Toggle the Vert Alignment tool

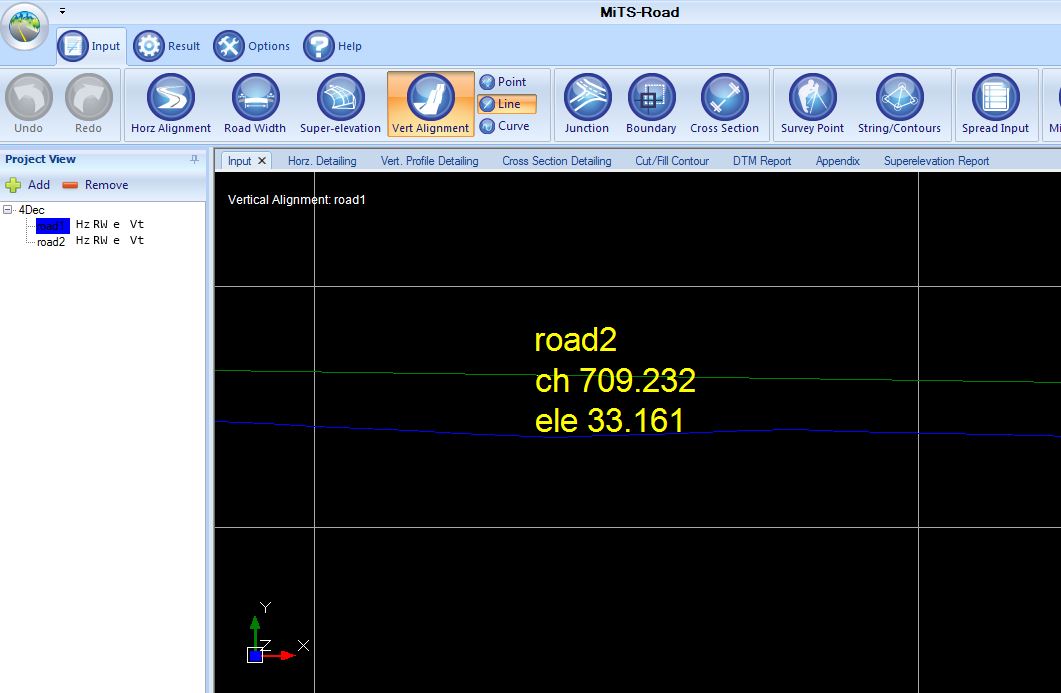coord(430,104)
